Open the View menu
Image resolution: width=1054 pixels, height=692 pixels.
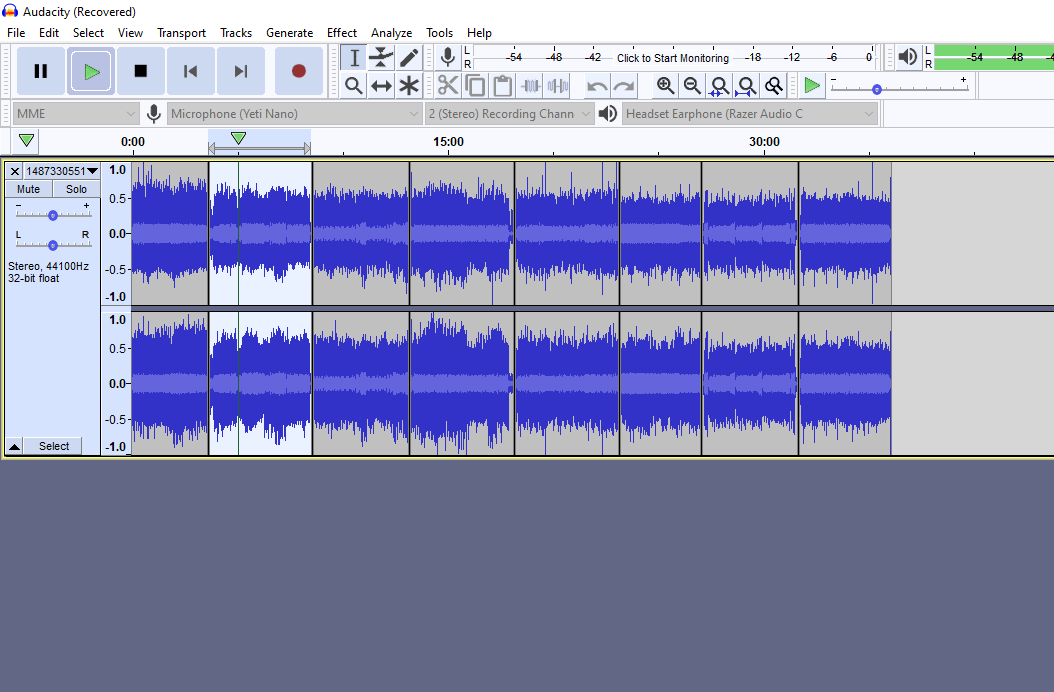point(130,32)
